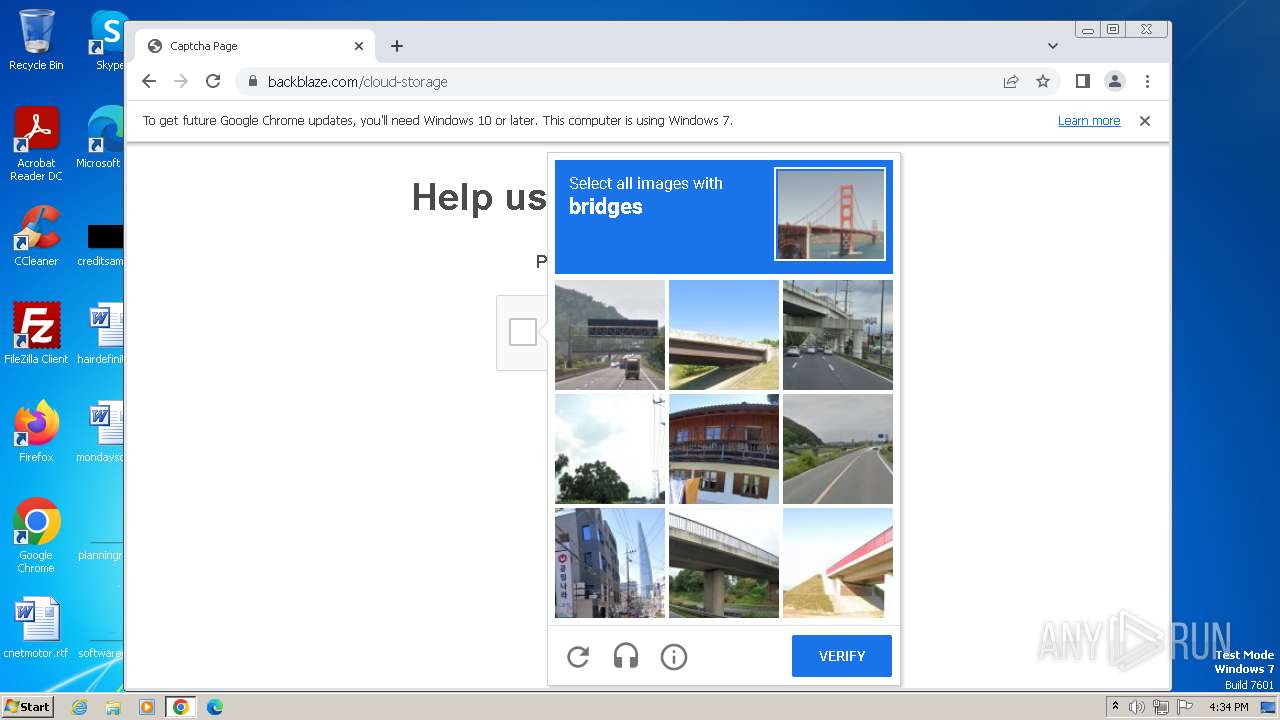Viewport: 1280px width, 720px height.
Task: Go back in Chrome browser
Action: point(149,81)
